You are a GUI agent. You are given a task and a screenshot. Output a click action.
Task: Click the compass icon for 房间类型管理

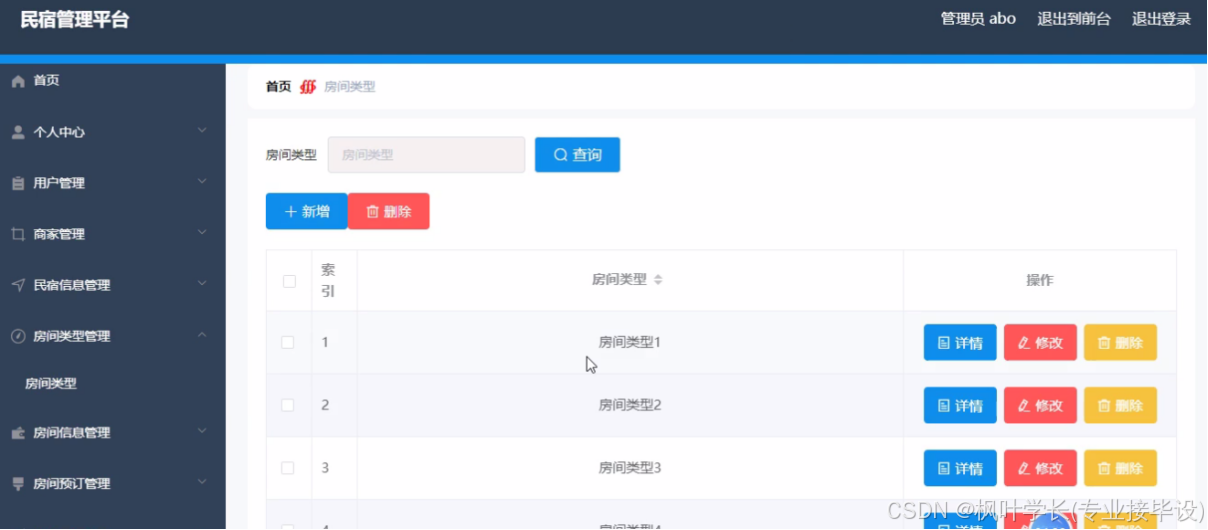point(18,336)
